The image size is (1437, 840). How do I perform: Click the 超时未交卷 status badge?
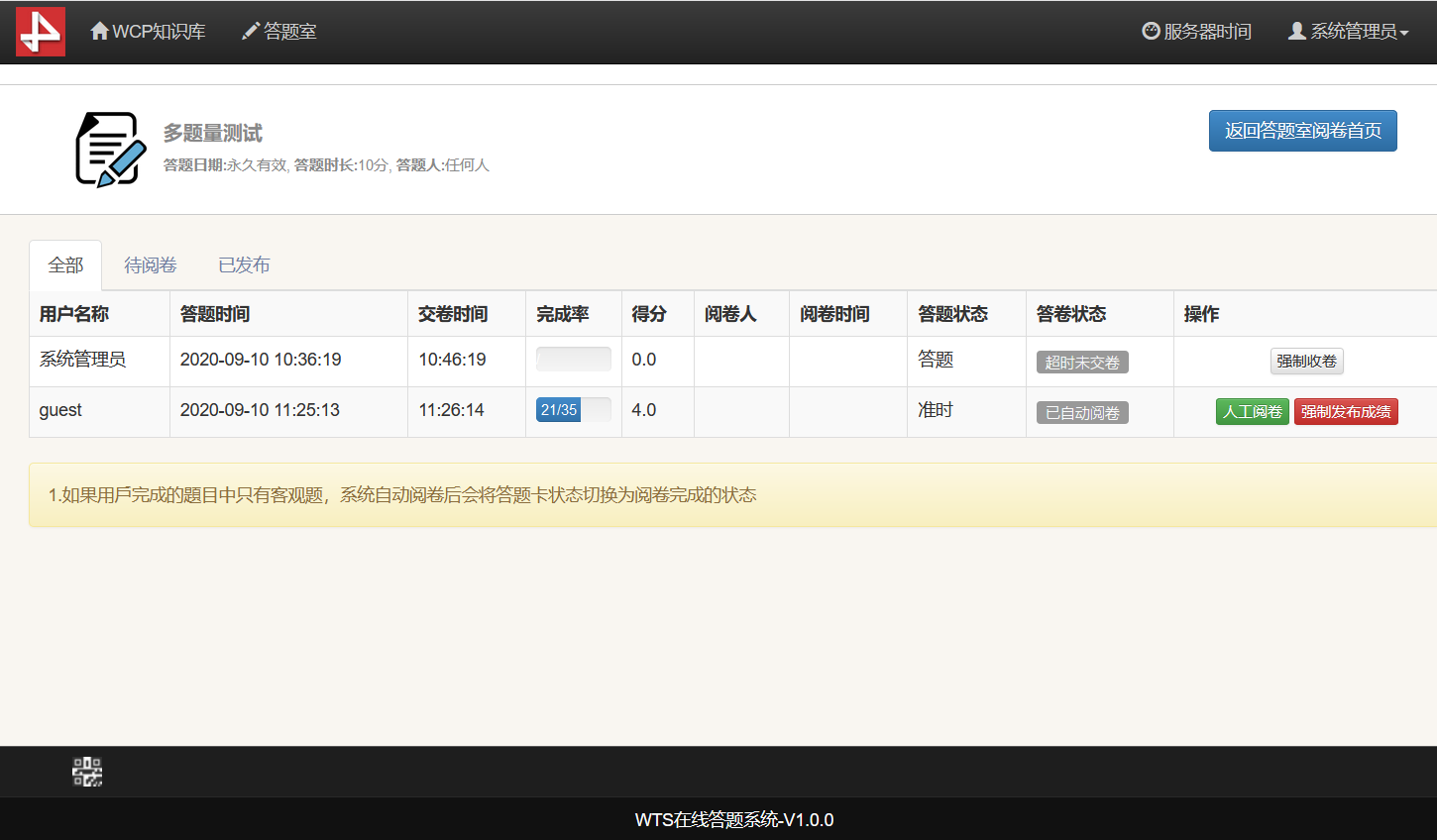[x=1082, y=363]
